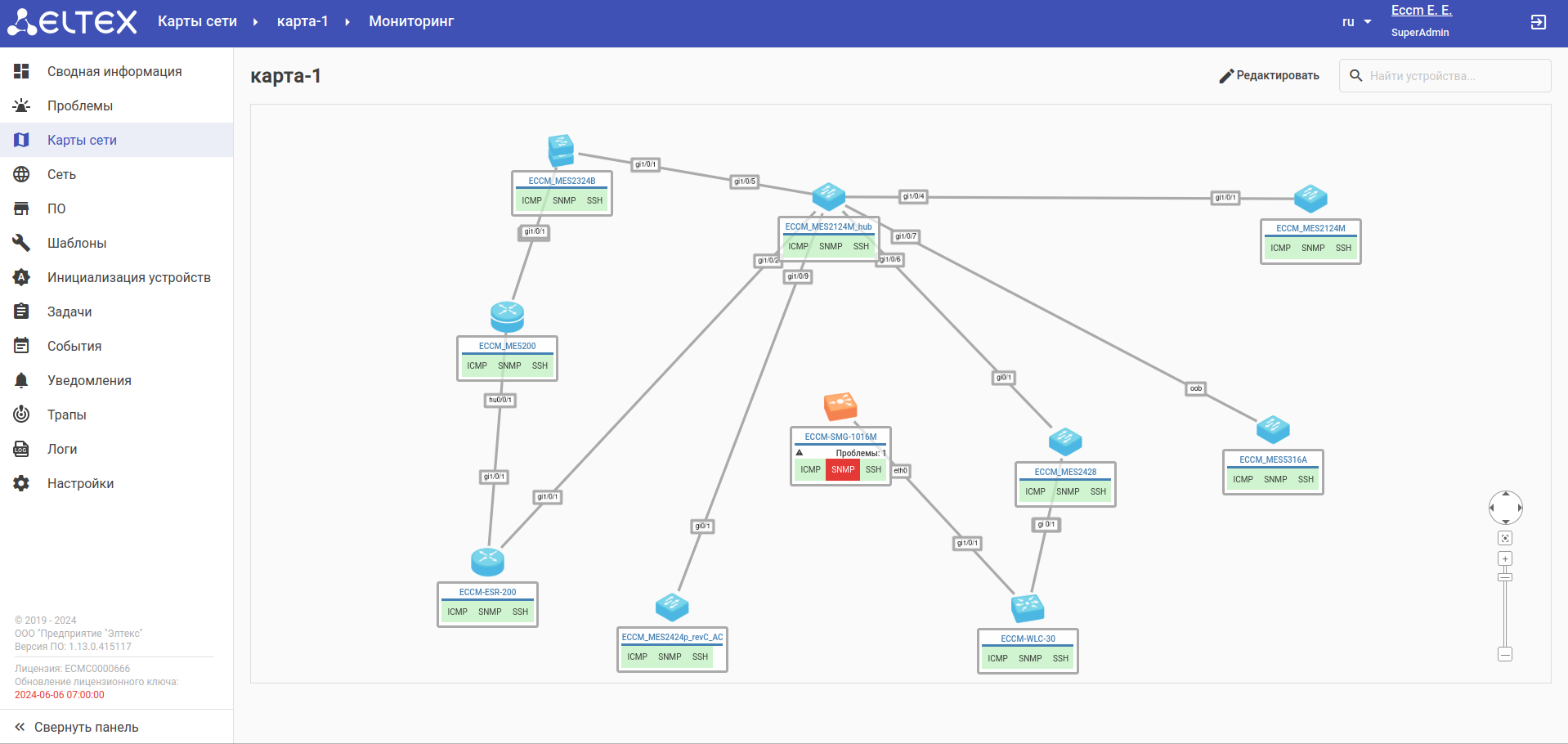The height and width of the screenshot is (744, 1568).
Task: Click the SNMP status on ECCM_MES5316A
Action: pyautogui.click(x=1275, y=479)
